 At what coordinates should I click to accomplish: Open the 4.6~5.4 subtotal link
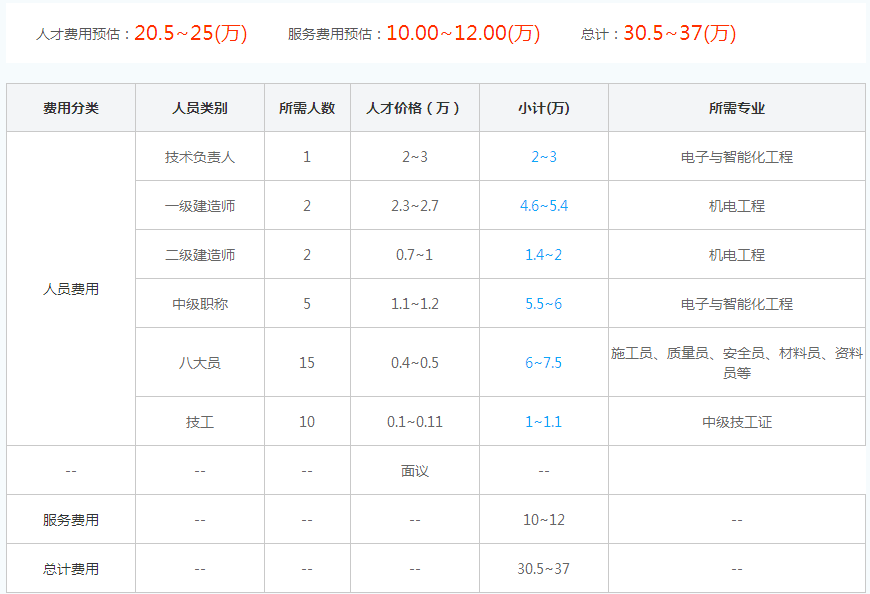[544, 206]
